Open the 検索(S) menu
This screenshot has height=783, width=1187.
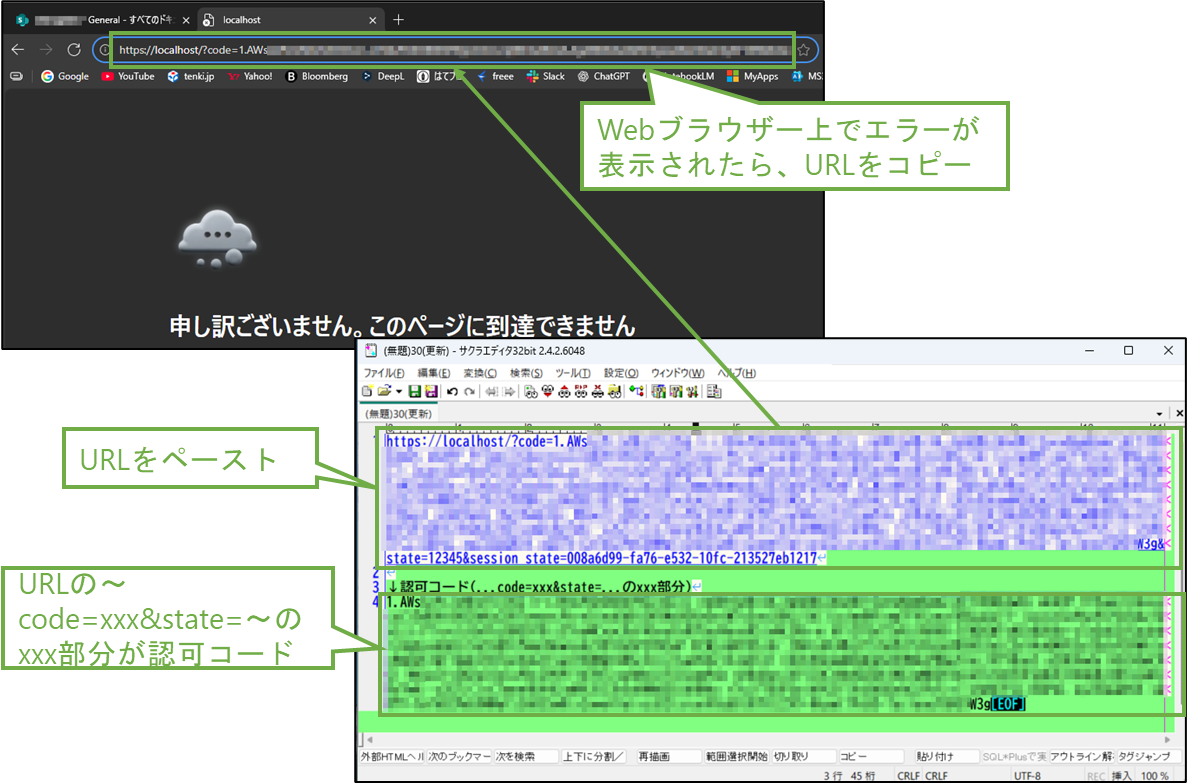(x=526, y=373)
